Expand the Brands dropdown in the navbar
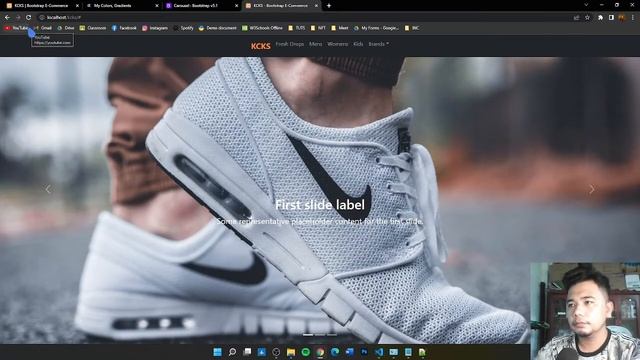The width and height of the screenshot is (640, 360). click(x=378, y=44)
